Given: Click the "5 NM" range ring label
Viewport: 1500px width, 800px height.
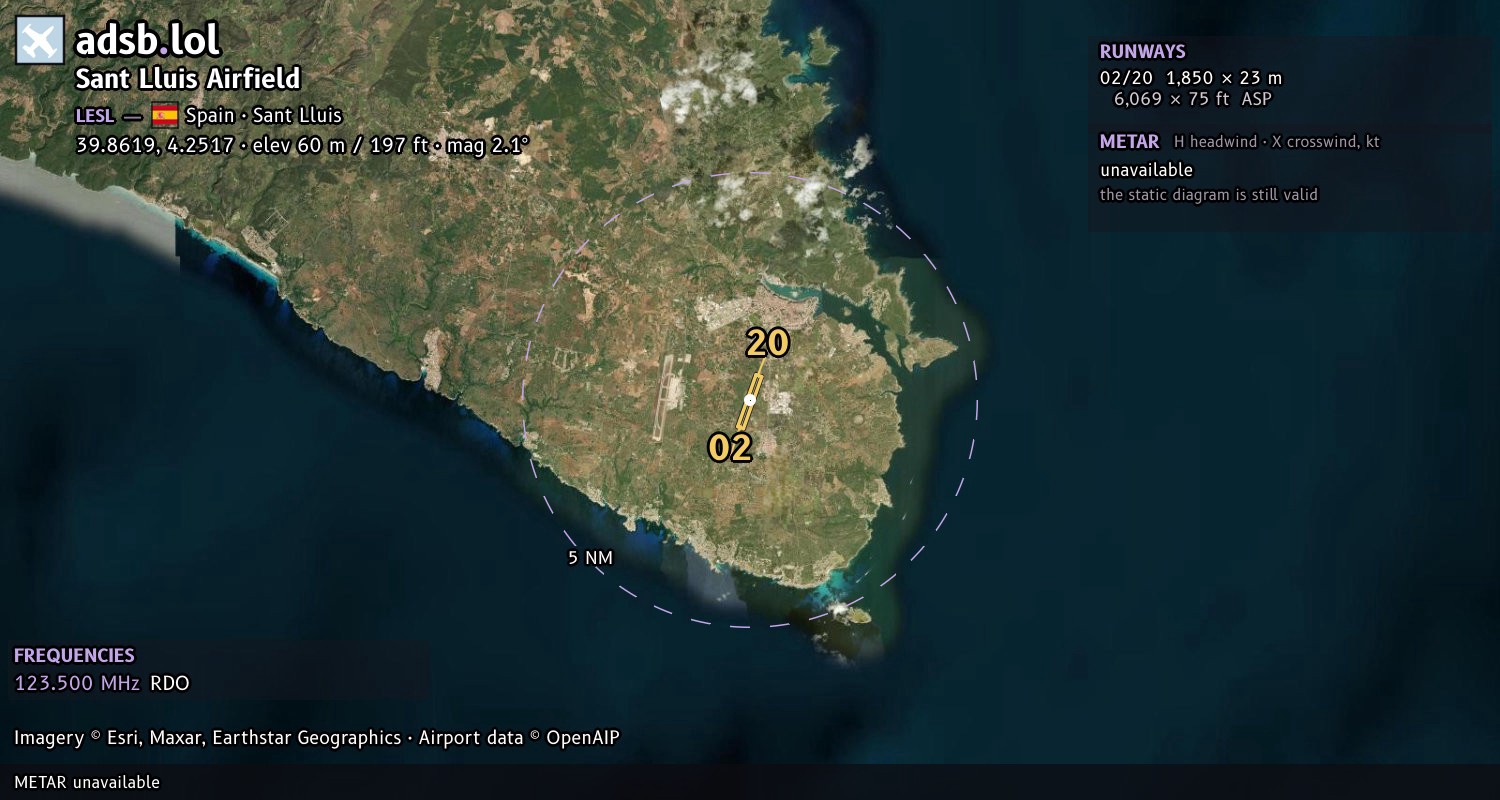Looking at the screenshot, I should [x=590, y=558].
